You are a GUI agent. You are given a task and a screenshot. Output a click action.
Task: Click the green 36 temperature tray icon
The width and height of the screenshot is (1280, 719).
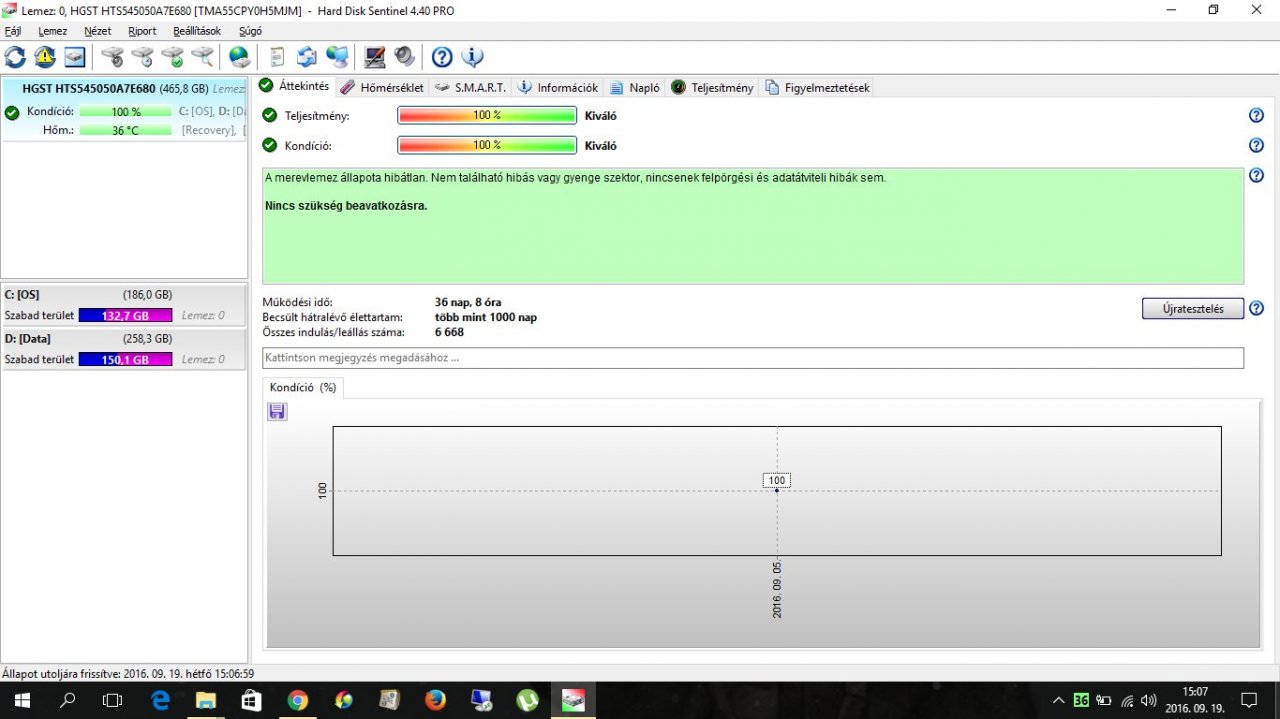click(1081, 700)
